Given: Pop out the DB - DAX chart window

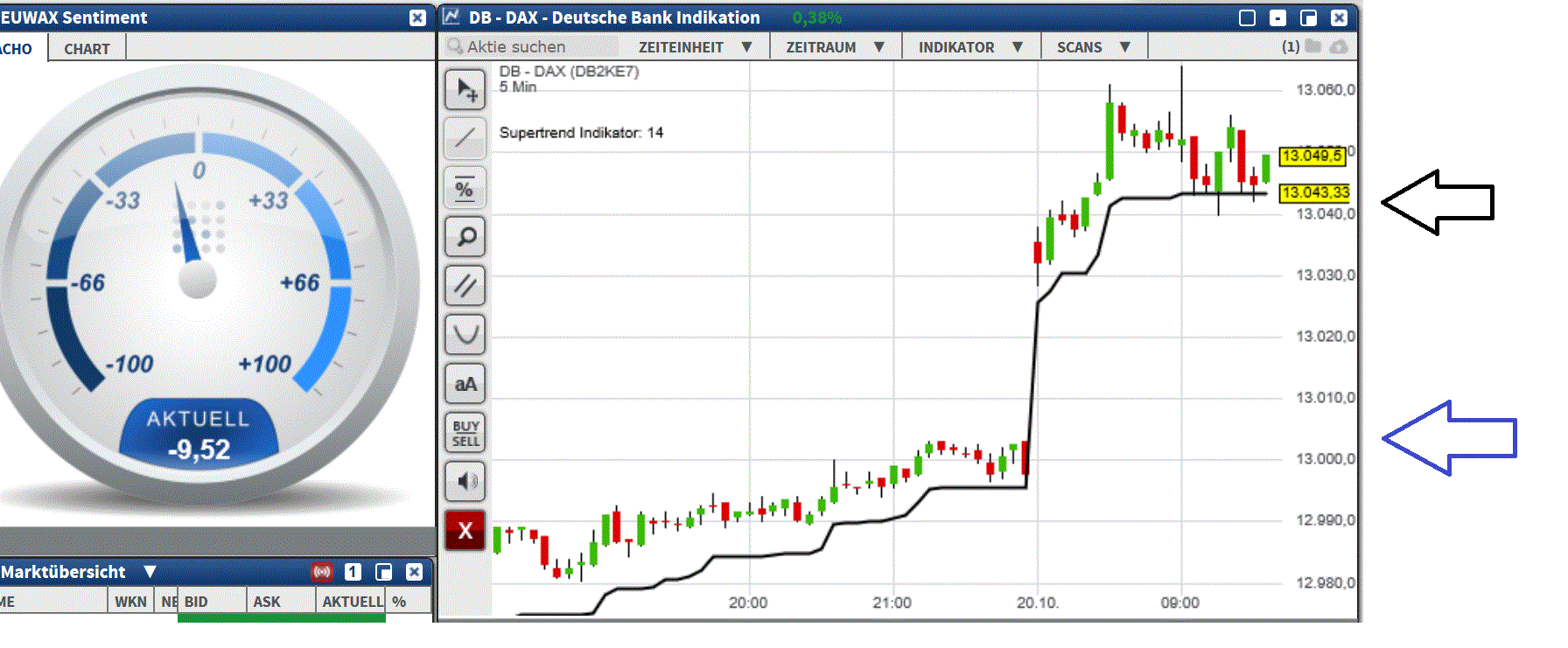Looking at the screenshot, I should pos(1309,17).
